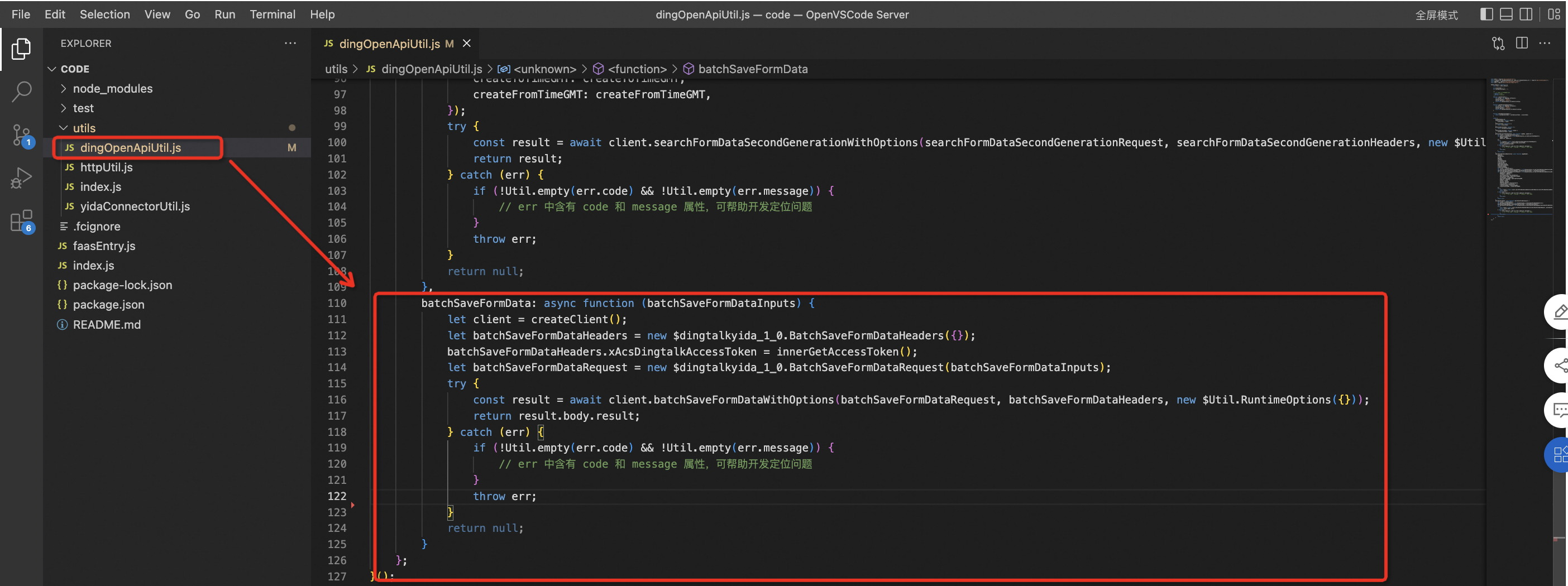Open Explorer's more actions ellipsis
The image size is (1568, 586).
[290, 43]
